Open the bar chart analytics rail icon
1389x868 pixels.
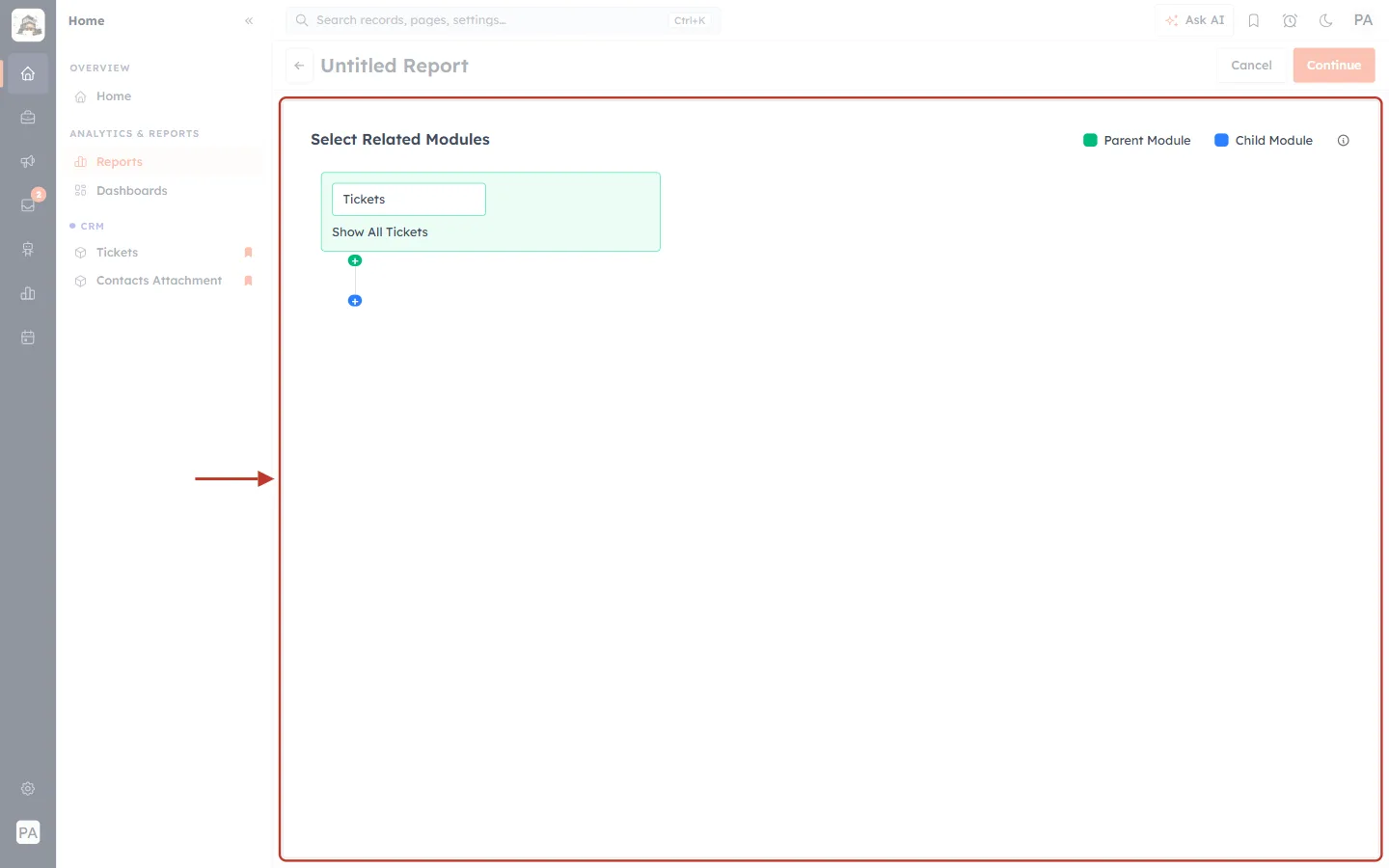pyautogui.click(x=28, y=293)
